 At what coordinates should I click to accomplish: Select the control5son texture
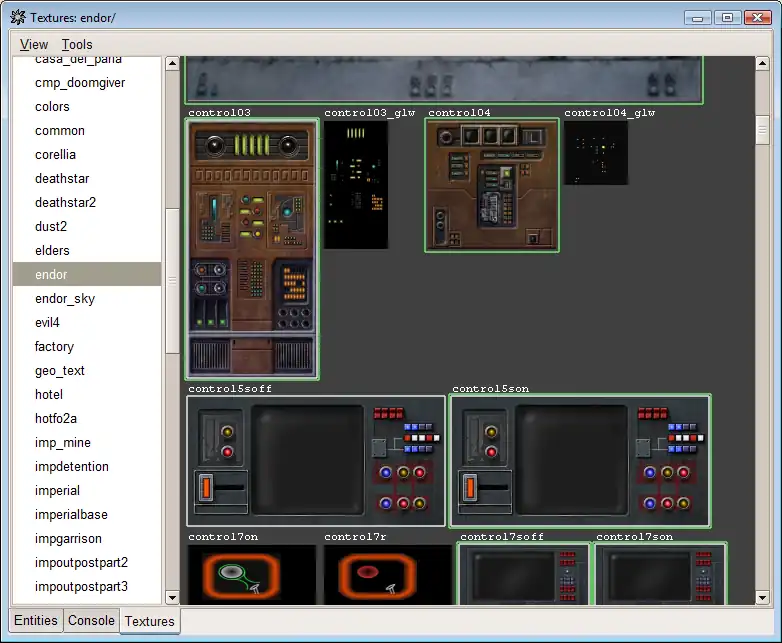[580, 461]
